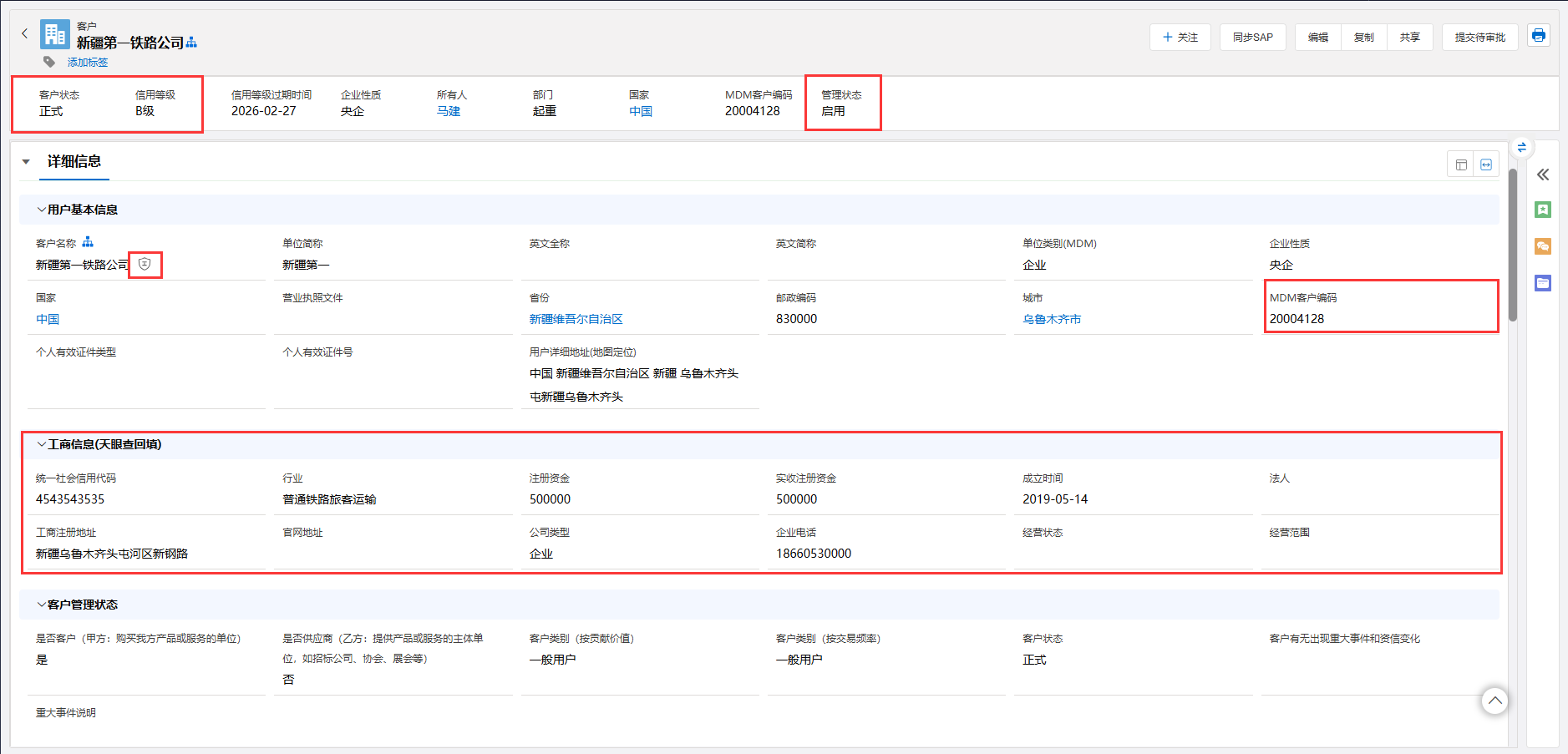The height and width of the screenshot is (754, 1568).
Task: Click the swap arrows round icon
Action: click(x=1521, y=148)
